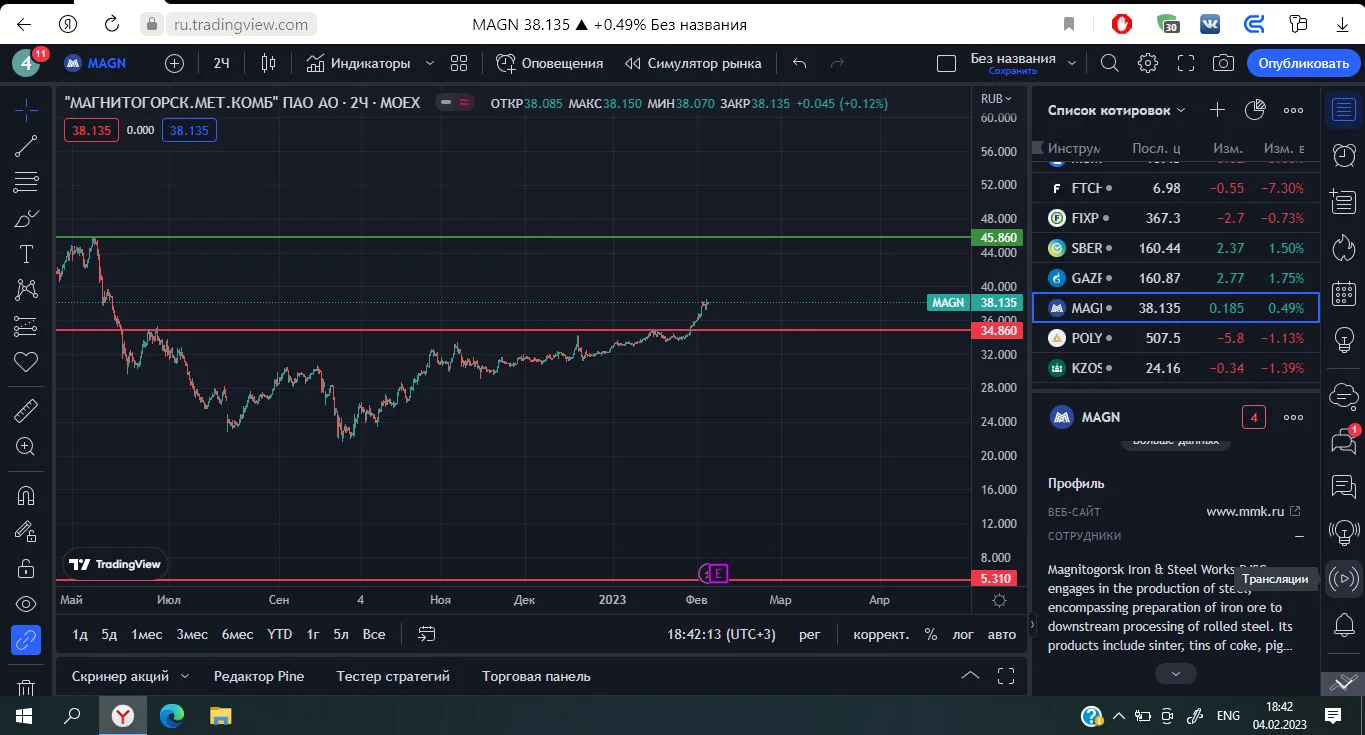This screenshot has height=735, width=1365.
Task: Select the text annotation tool
Action: [x=26, y=254]
